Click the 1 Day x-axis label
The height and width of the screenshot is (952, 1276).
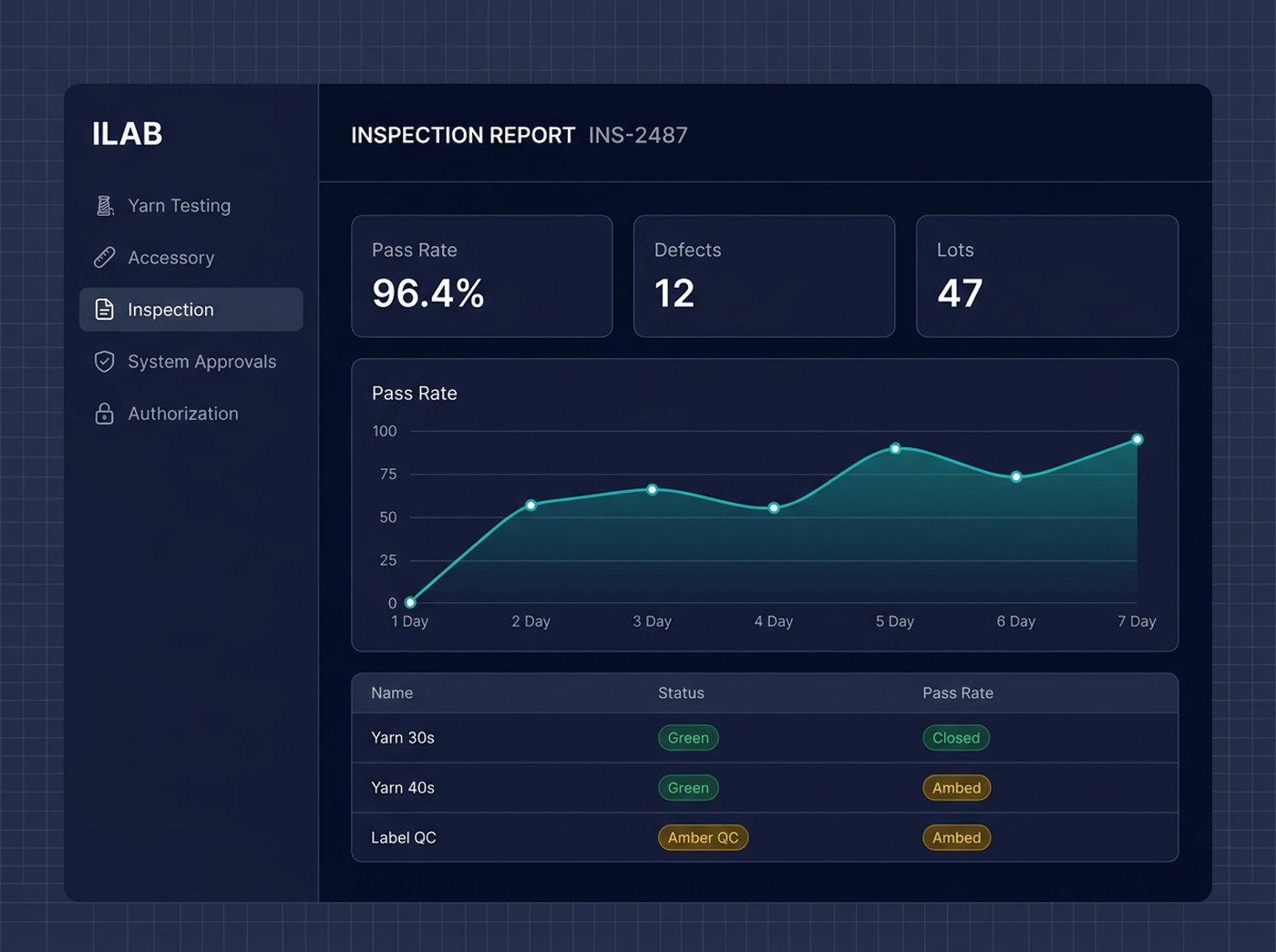click(x=409, y=621)
